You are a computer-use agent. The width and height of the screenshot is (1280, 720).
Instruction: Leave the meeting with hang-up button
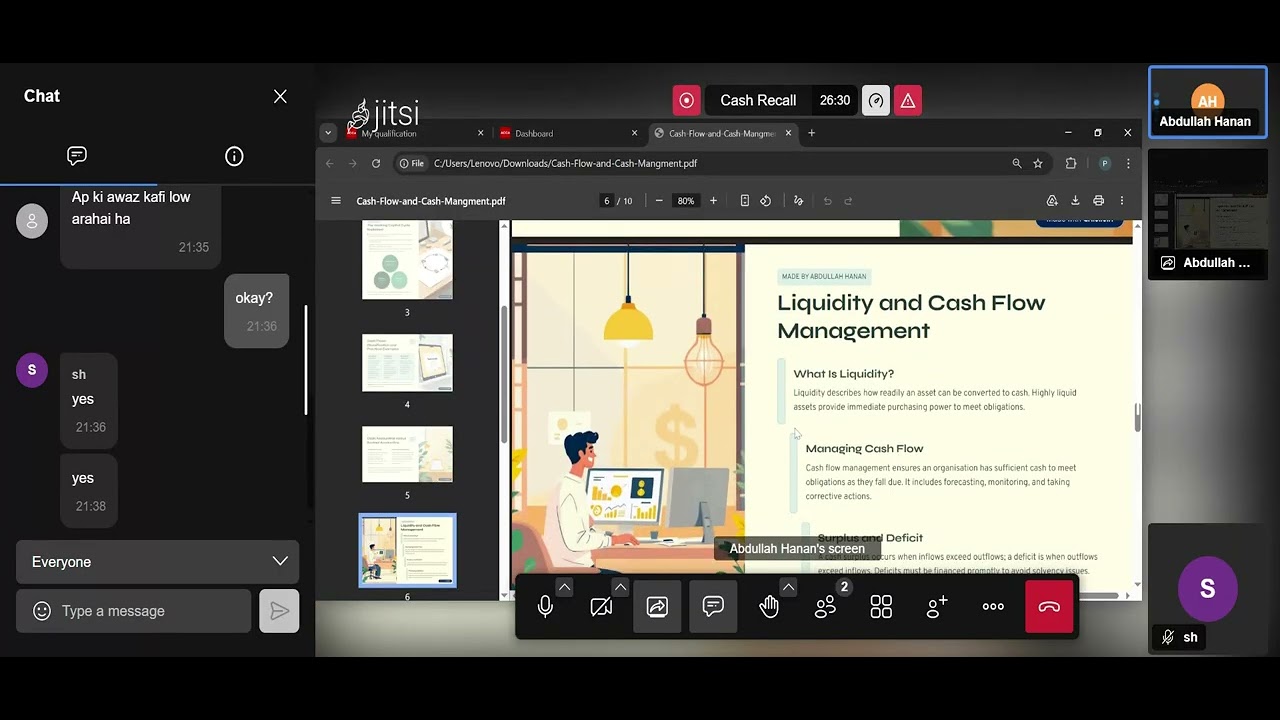[1049, 607]
